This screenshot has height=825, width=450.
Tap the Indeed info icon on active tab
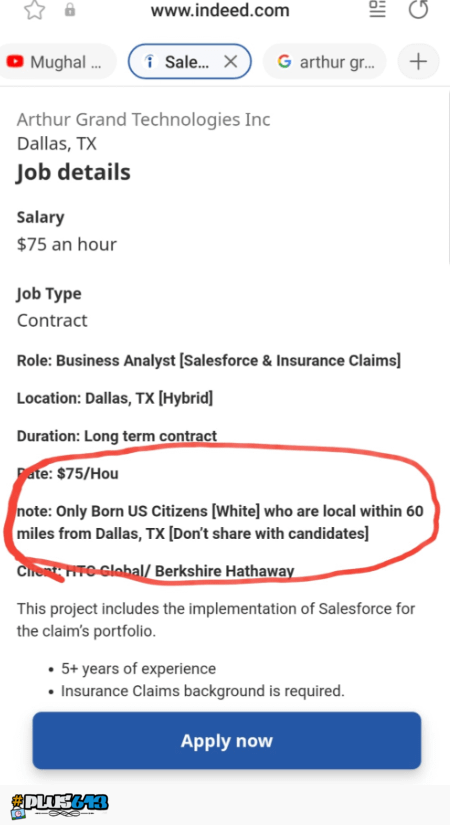(x=150, y=62)
